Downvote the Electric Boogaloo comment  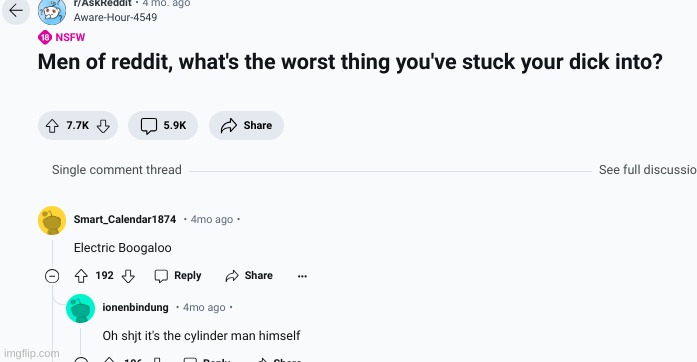[128, 276]
